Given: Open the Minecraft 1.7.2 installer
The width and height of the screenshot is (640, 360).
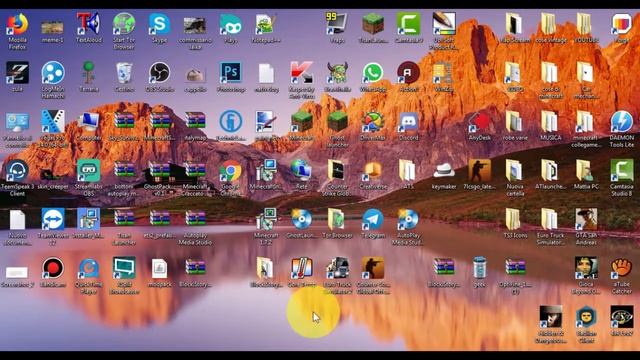Looking at the screenshot, I should coord(266,220).
